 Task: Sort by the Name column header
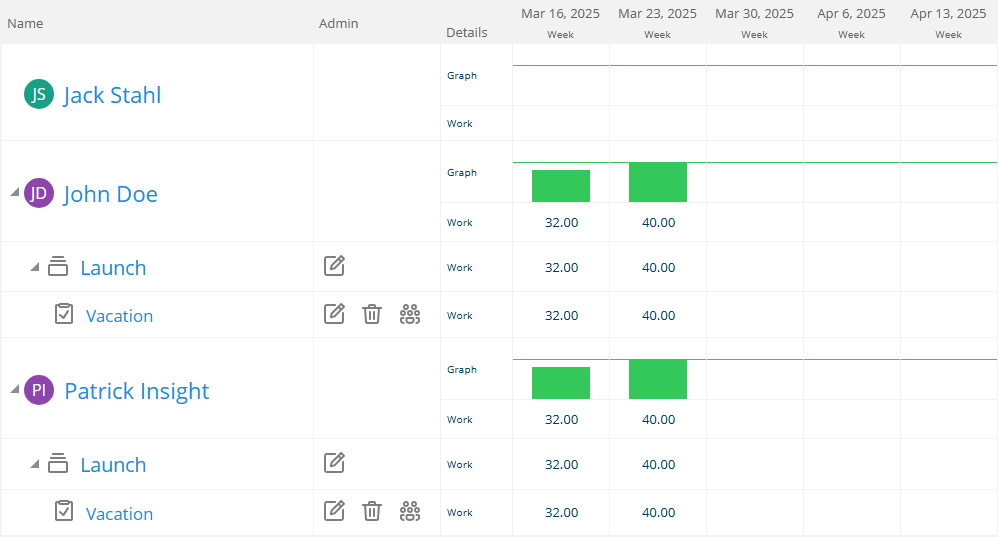(x=25, y=24)
